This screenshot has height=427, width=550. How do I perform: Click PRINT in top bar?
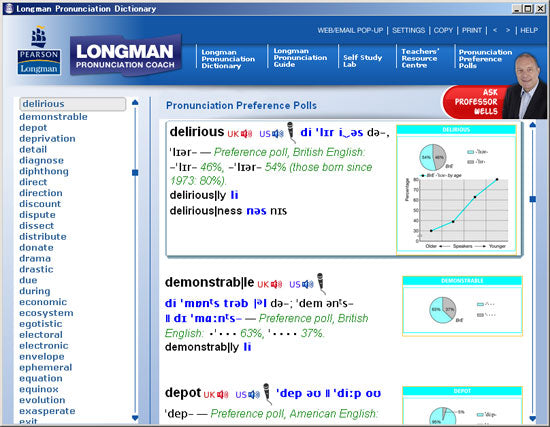471,31
